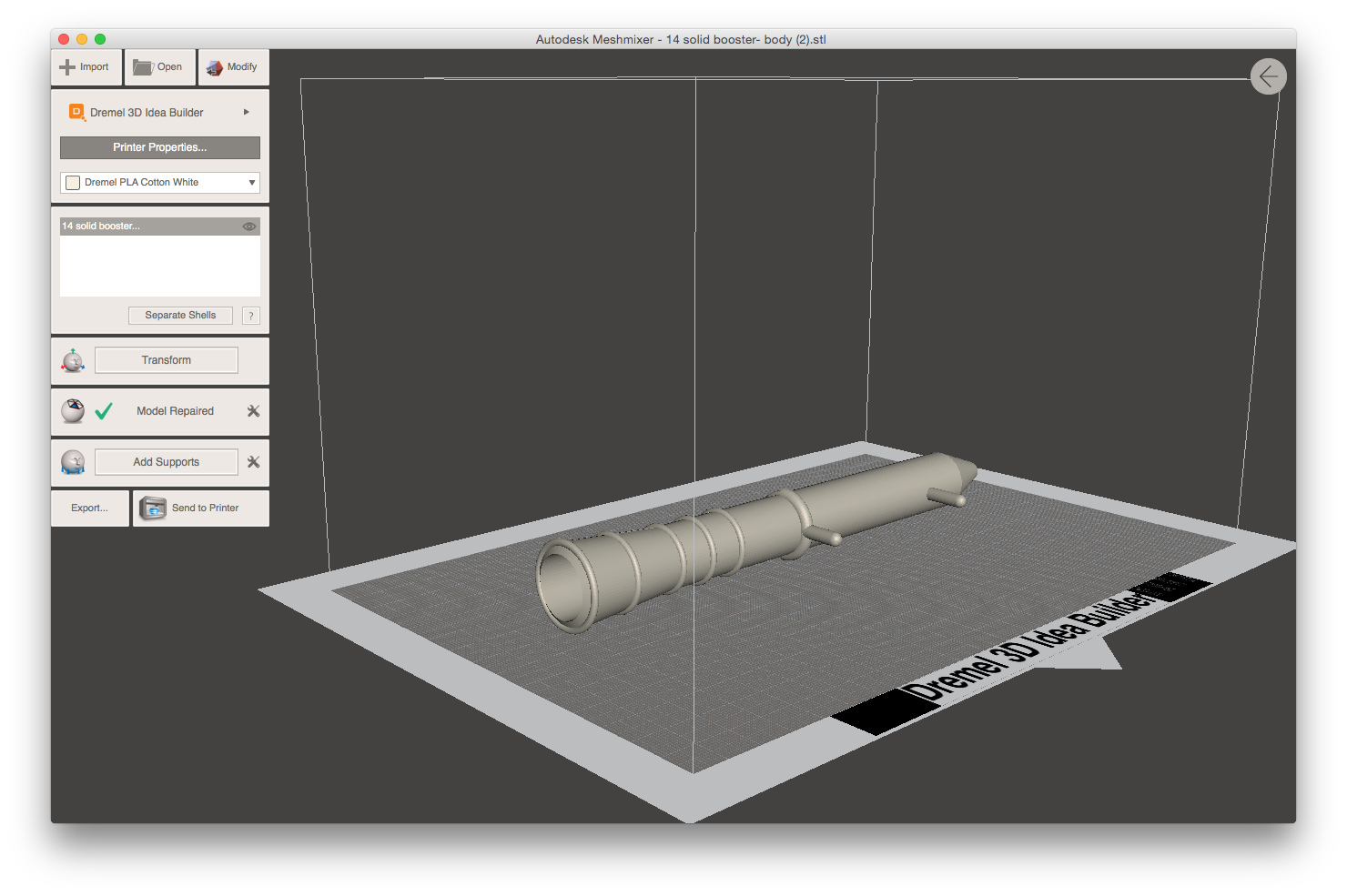Click the Modify label in toolbar
The image size is (1347, 896).
pos(242,67)
